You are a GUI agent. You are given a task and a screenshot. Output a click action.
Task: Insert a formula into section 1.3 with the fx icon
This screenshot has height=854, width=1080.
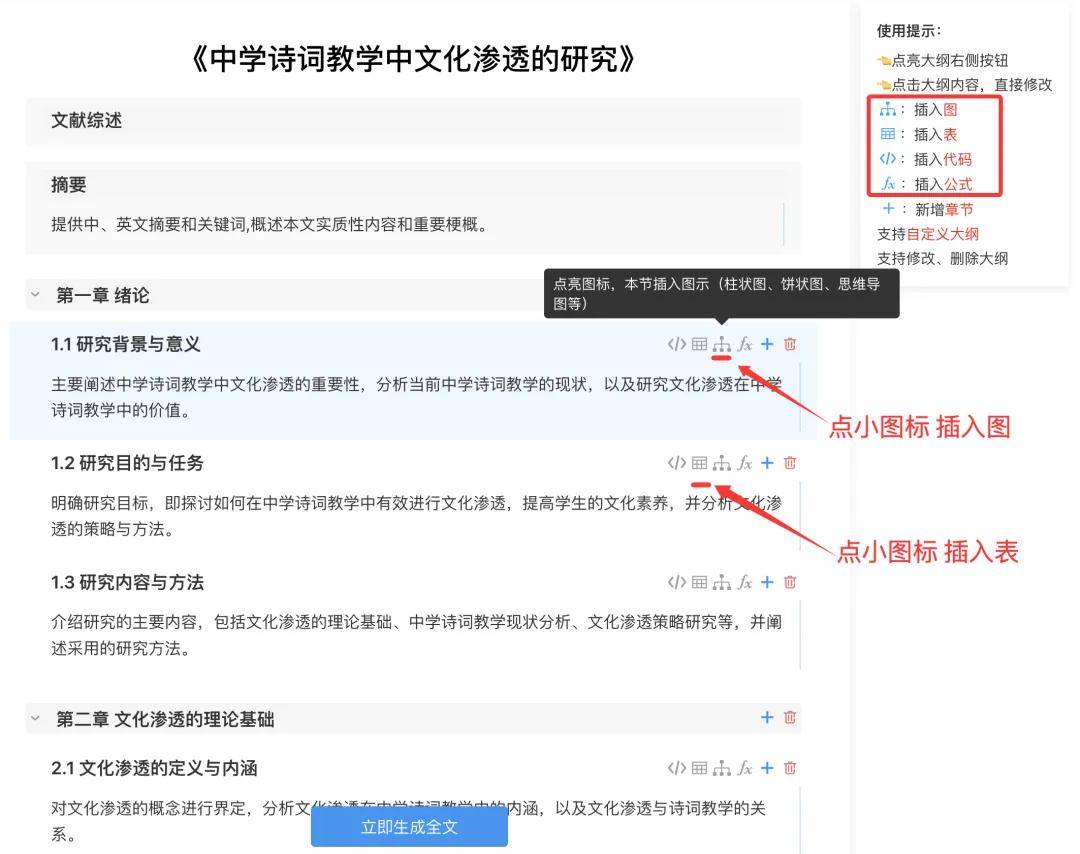point(745,581)
